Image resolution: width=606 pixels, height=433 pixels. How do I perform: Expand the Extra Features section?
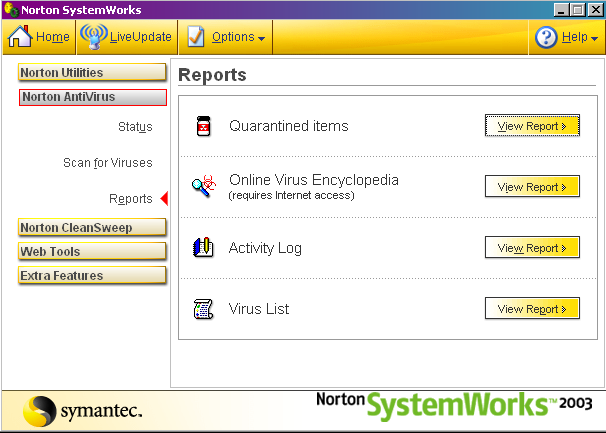tap(92, 275)
